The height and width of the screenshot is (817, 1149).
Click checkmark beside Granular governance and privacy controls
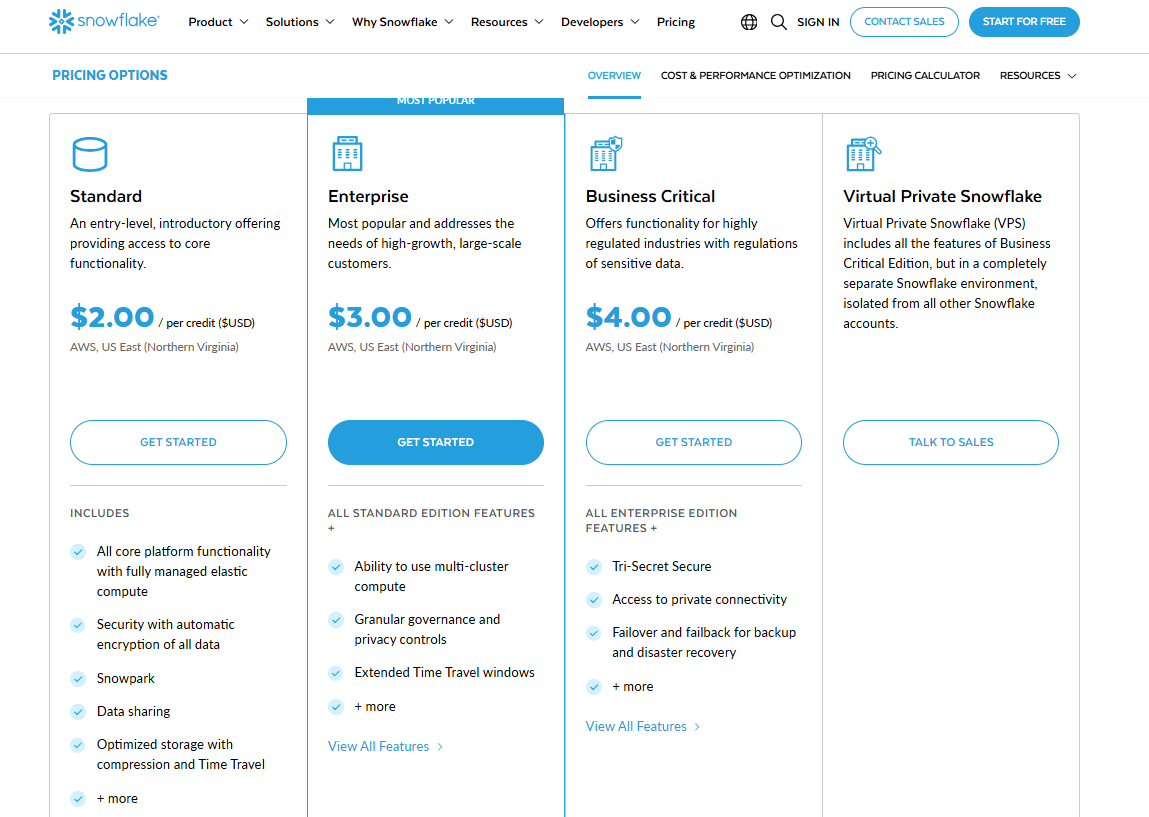336,620
